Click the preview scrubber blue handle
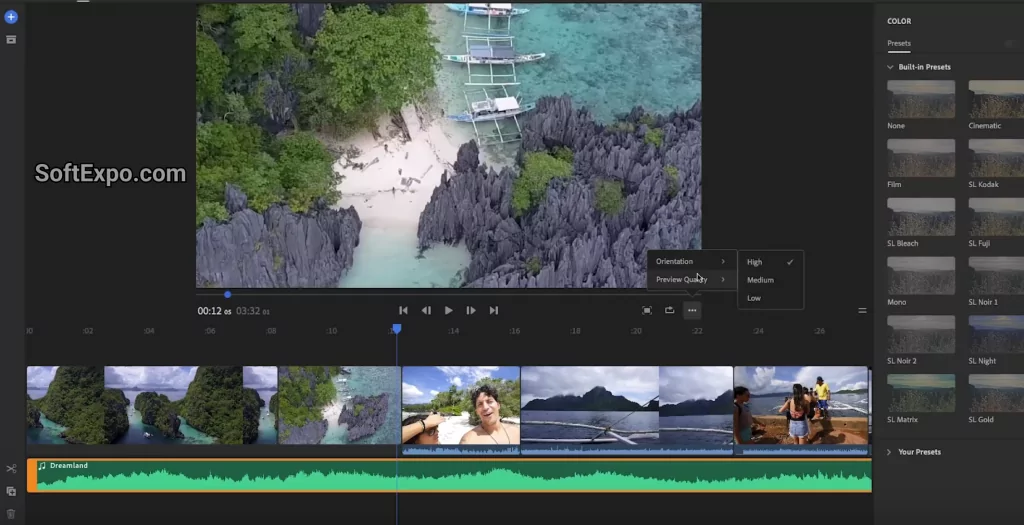 pos(227,295)
